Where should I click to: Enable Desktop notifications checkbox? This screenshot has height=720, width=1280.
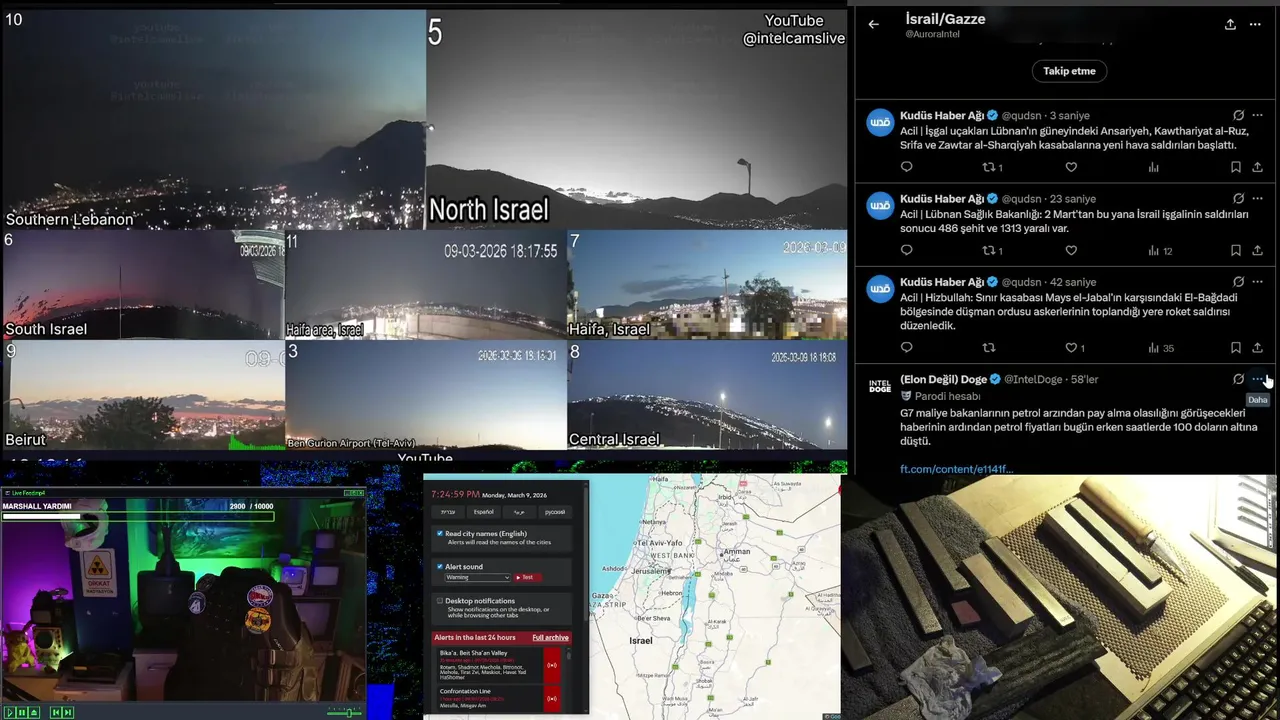(440, 601)
